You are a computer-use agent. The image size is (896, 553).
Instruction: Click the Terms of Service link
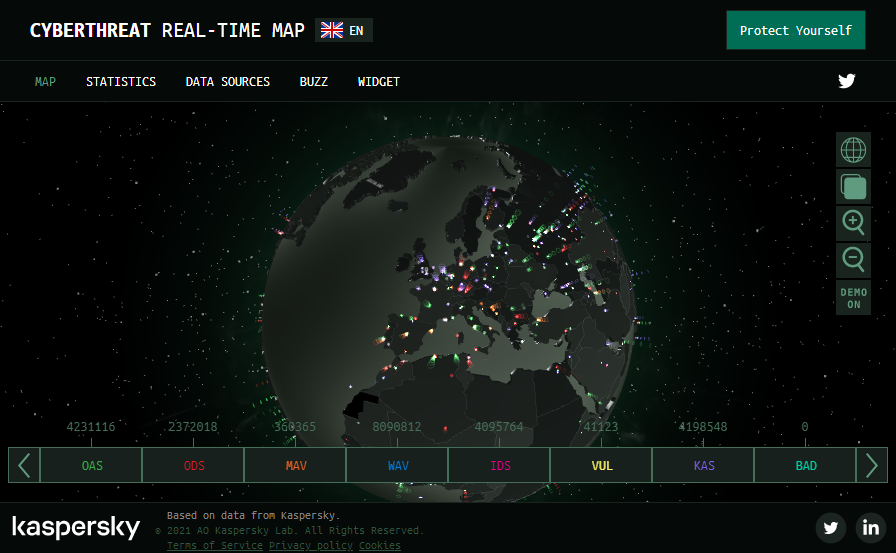coord(215,546)
